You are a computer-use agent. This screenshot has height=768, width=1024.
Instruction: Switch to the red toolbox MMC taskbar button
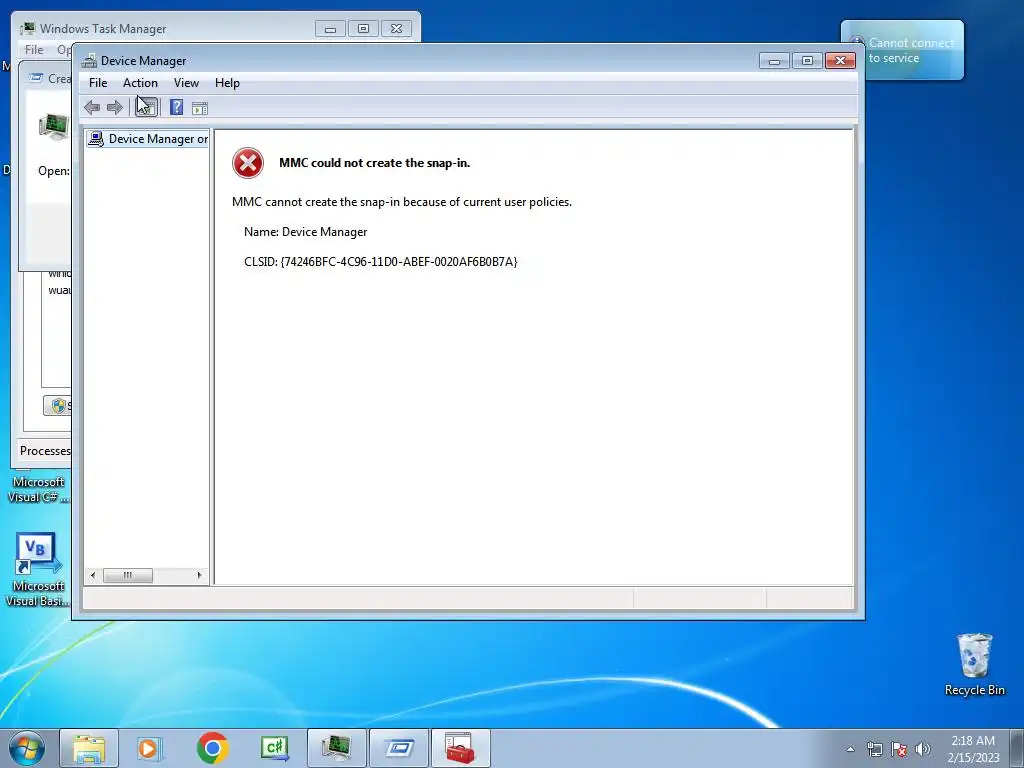click(x=460, y=748)
